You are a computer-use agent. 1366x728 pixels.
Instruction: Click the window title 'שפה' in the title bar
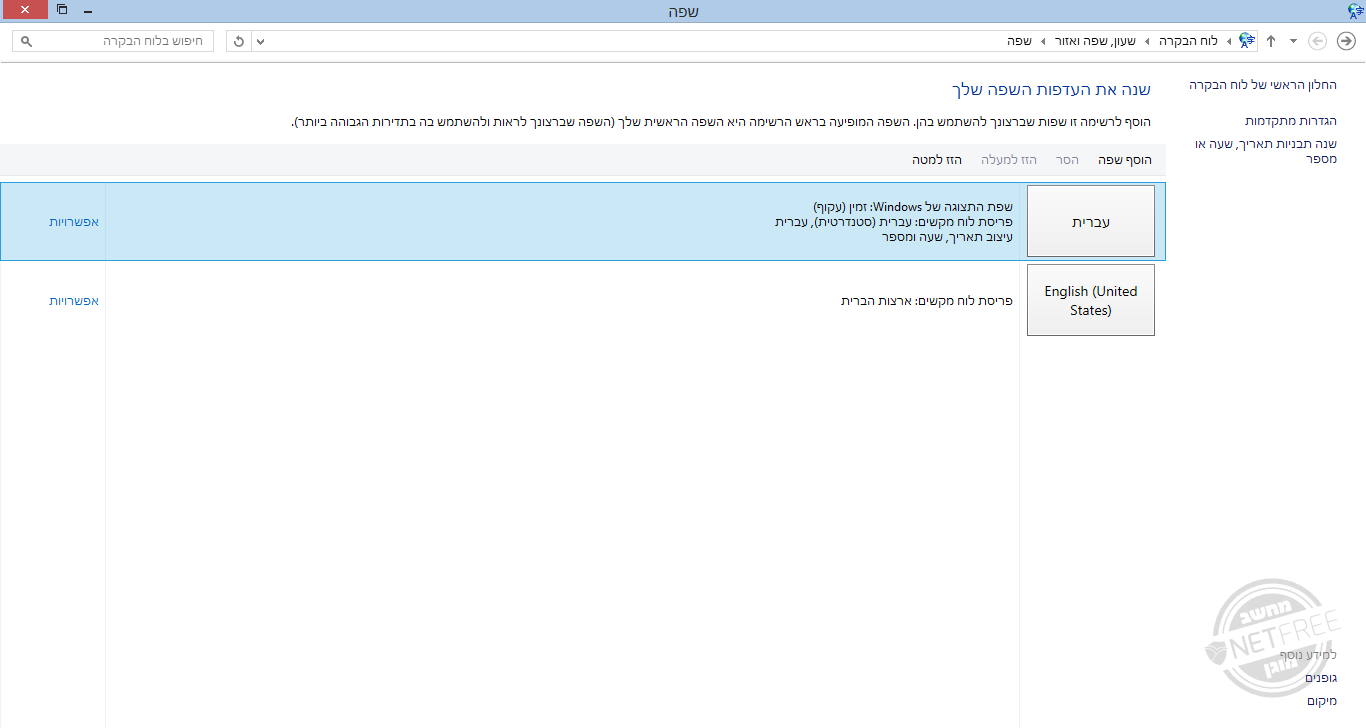683,10
